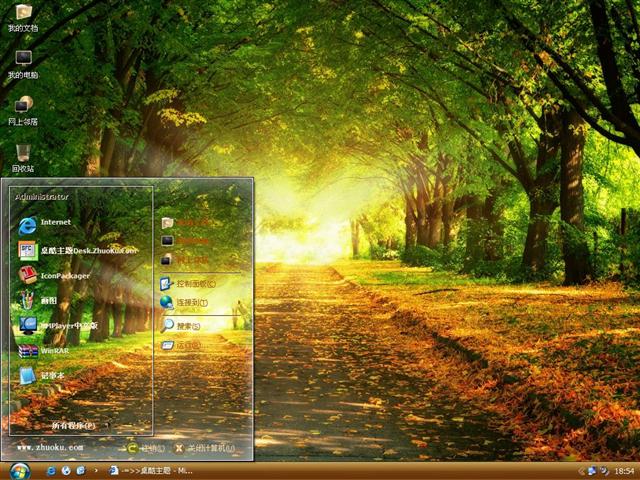Launch IconPackager from the Start menu

click(x=54, y=276)
